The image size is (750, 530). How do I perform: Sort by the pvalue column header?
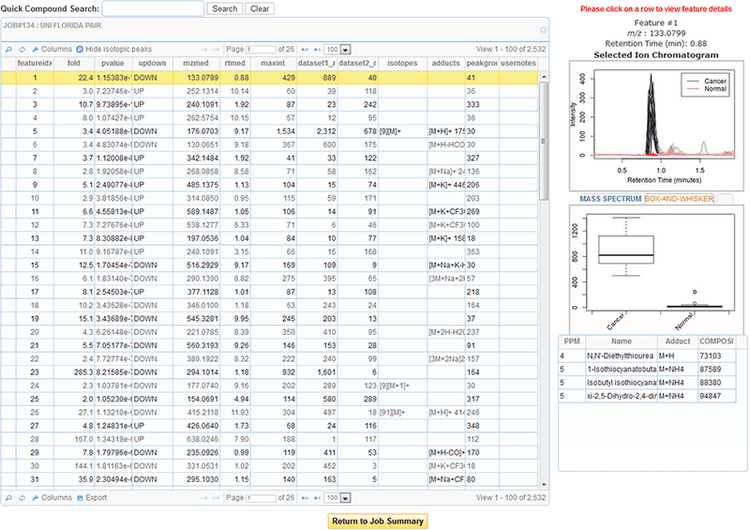[111, 63]
